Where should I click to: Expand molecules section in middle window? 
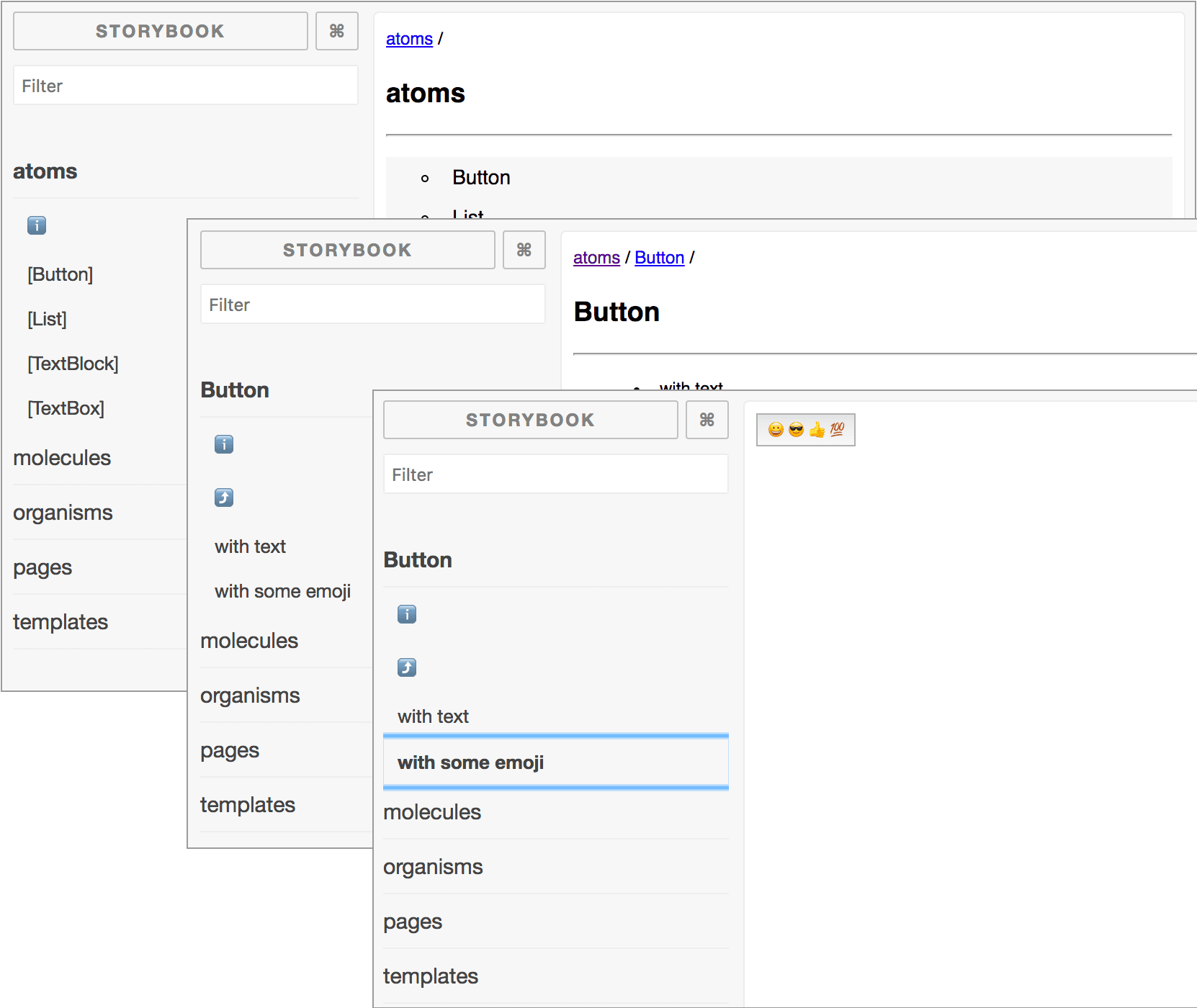coord(249,641)
